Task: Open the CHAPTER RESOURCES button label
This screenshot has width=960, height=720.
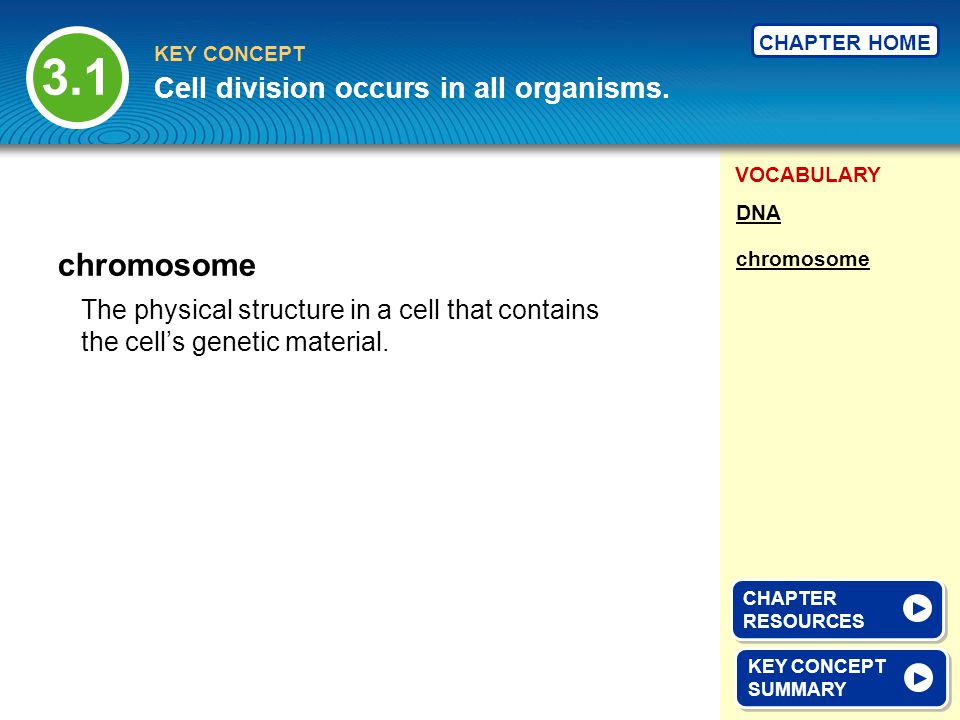Action: [x=803, y=609]
